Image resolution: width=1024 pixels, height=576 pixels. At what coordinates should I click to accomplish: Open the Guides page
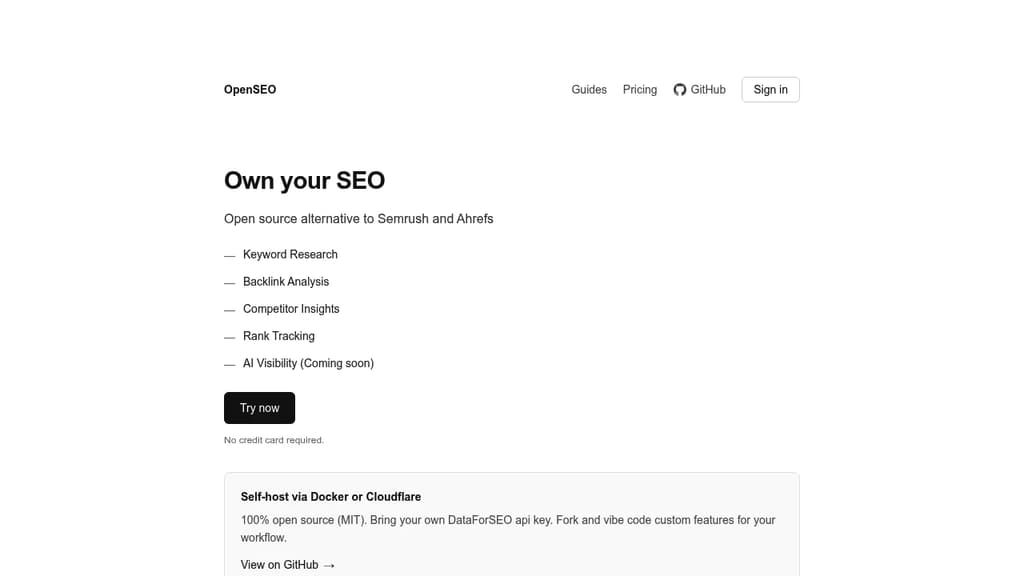click(x=589, y=89)
